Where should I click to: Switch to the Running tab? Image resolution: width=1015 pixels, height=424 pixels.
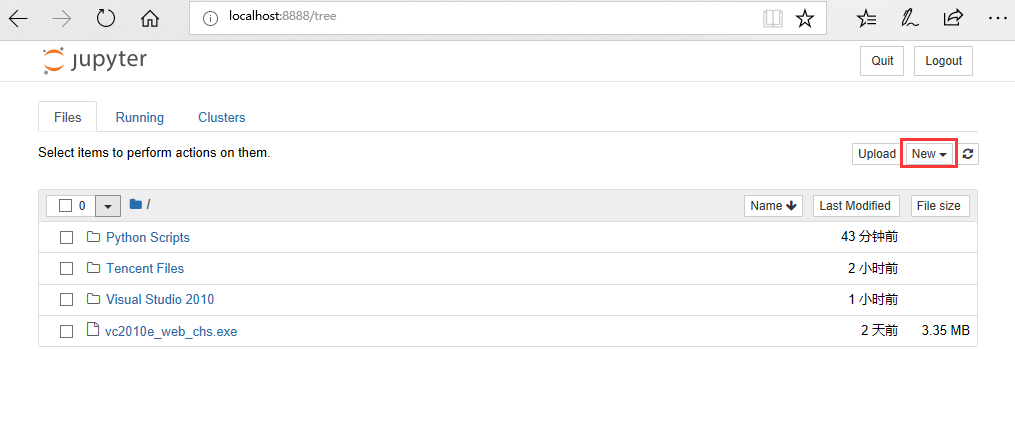140,117
